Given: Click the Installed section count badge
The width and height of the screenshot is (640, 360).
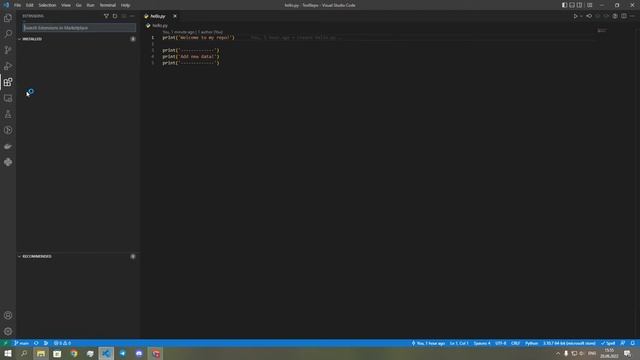Looking at the screenshot, I should (133, 39).
